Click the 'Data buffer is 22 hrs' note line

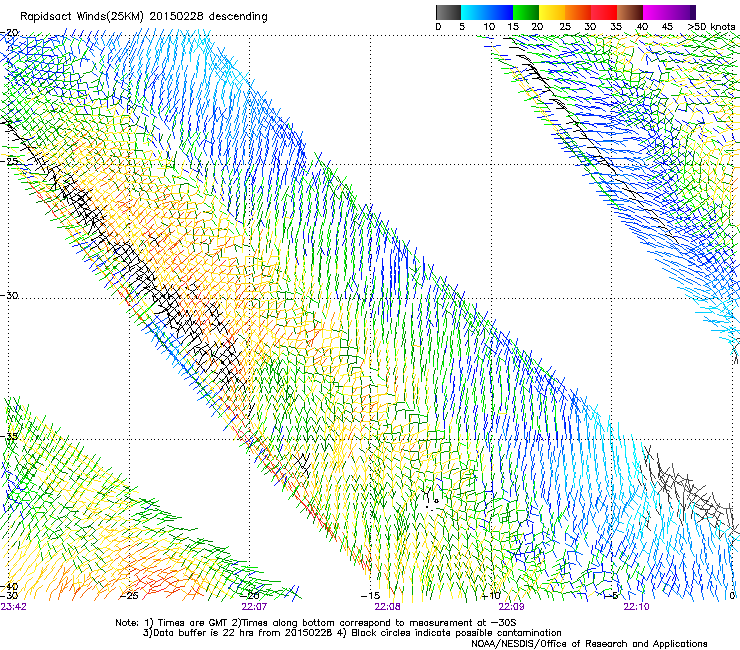click(x=352, y=633)
